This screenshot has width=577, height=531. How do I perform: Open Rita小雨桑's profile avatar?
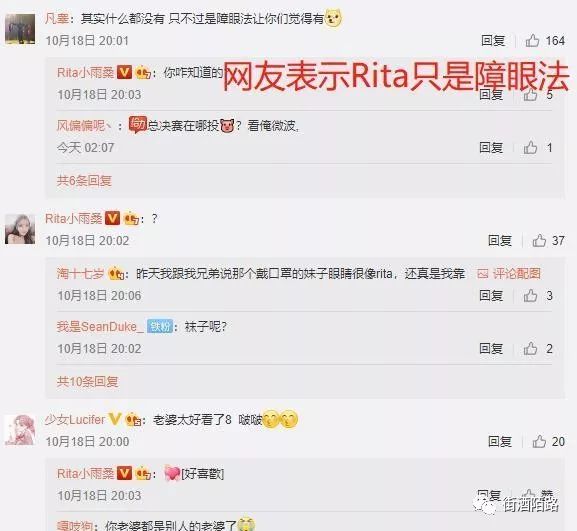click(x=20, y=229)
